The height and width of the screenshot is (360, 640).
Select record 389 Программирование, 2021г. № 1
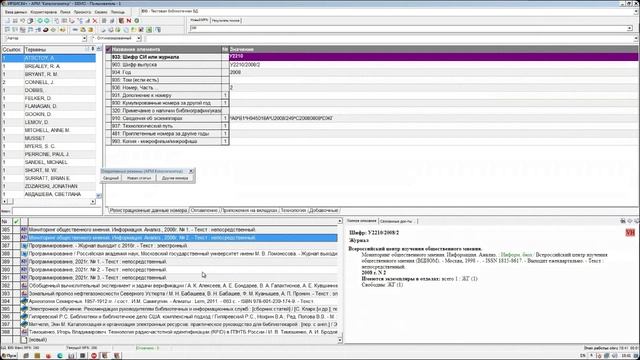tap(169, 262)
